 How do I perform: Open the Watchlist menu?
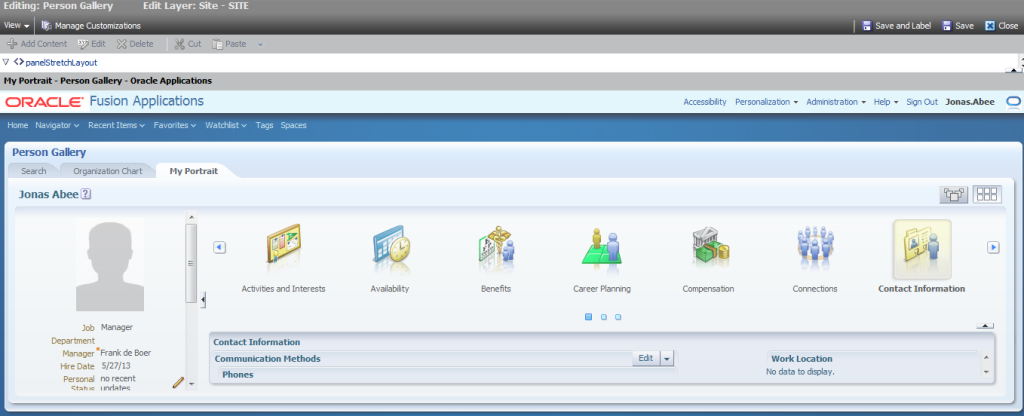click(x=226, y=125)
